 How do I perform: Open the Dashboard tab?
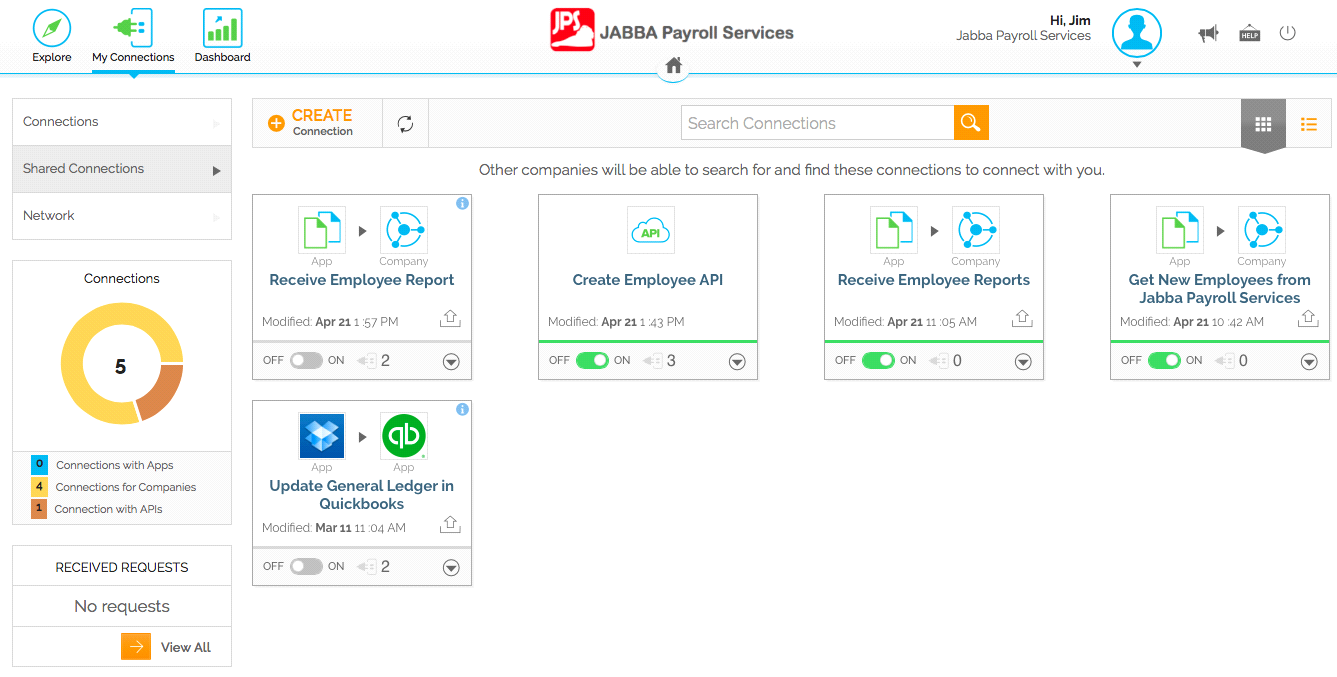coord(222,36)
